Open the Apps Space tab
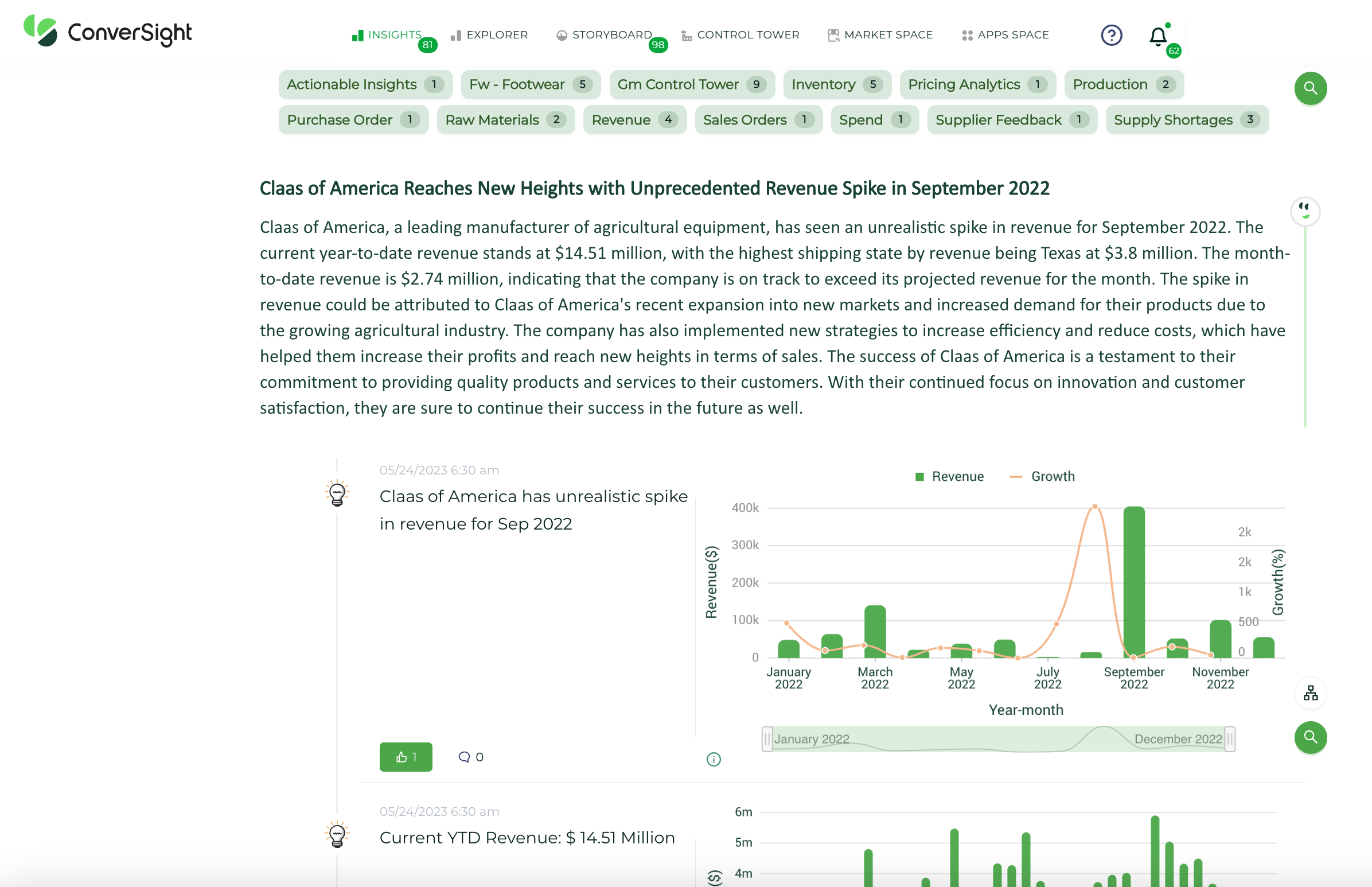Screen dimensions: 1372x887 tap(1005, 35)
